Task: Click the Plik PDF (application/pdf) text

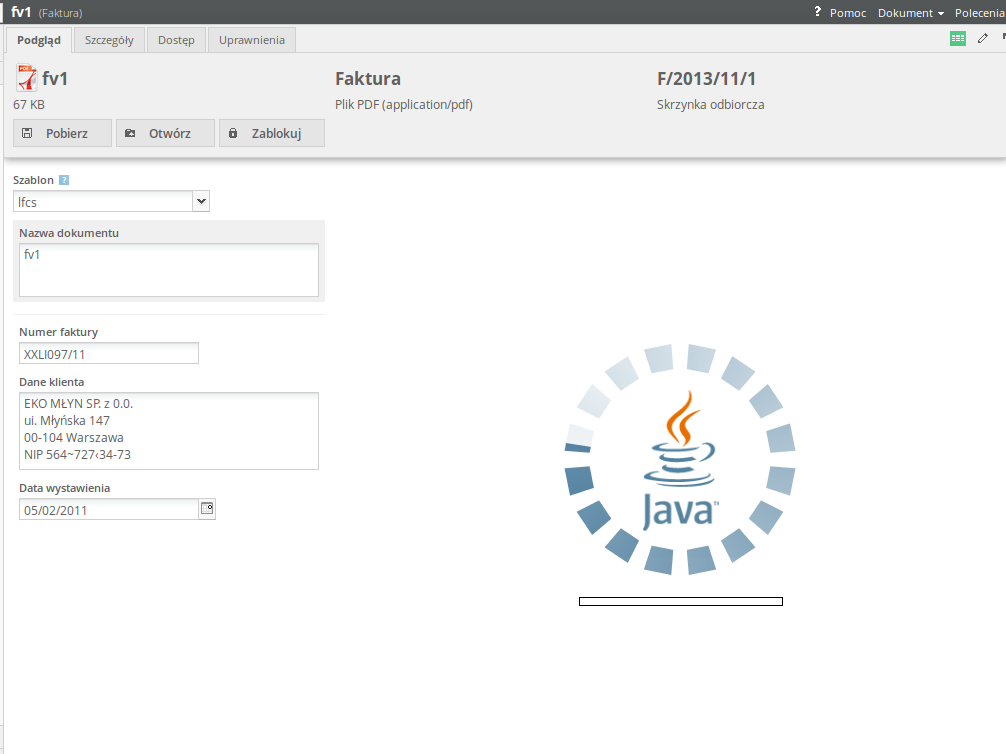Action: (404, 105)
